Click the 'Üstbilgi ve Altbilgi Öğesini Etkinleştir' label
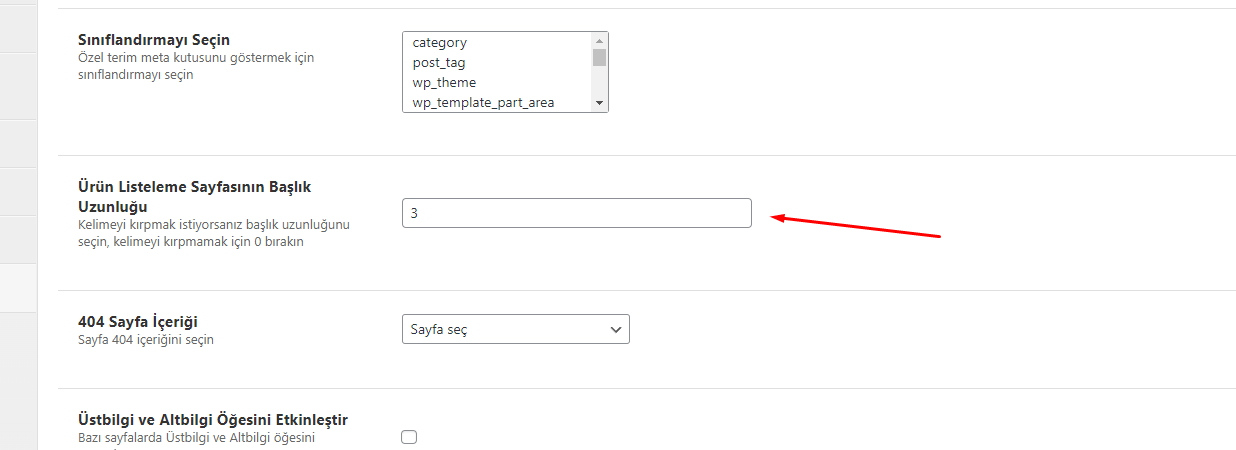Viewport: 1236px width, 450px height. pyautogui.click(x=213, y=419)
